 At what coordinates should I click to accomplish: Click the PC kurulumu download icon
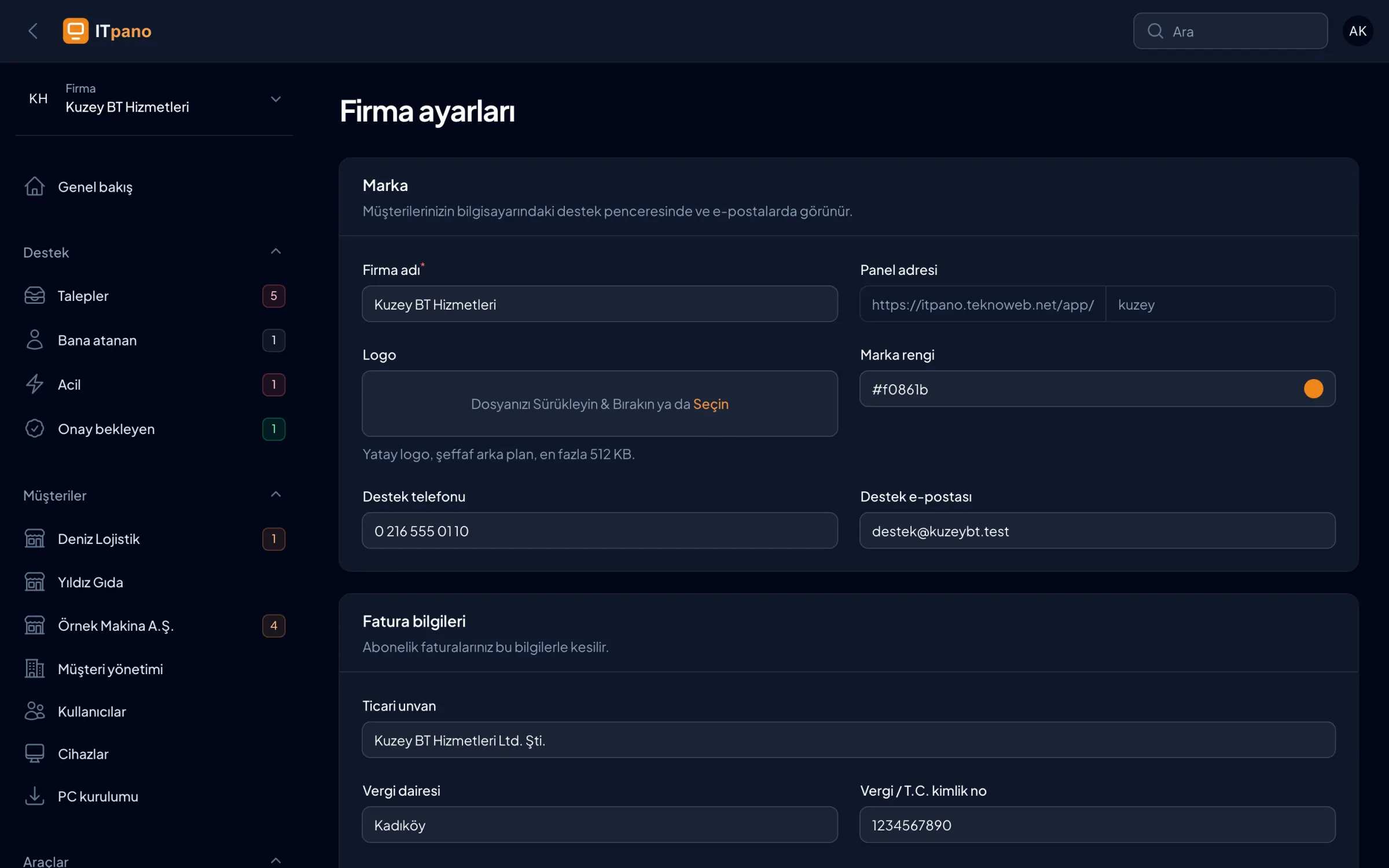coord(35,796)
